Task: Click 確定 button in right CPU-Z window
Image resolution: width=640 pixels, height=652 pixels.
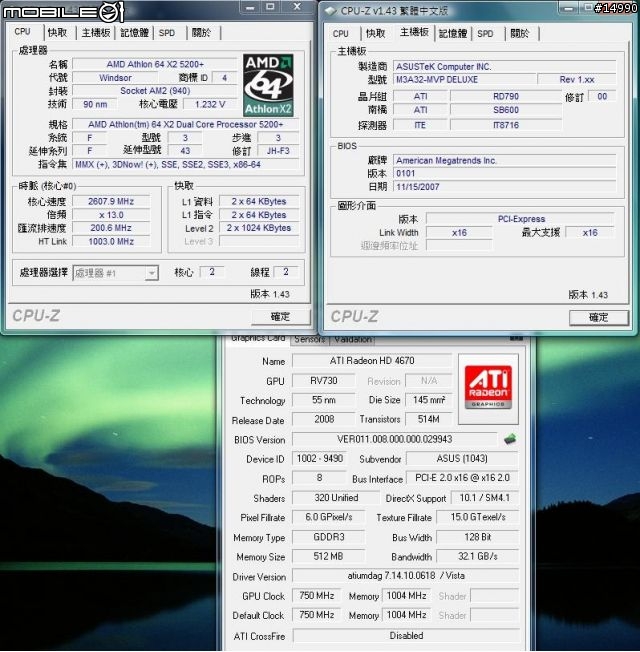Action: pyautogui.click(x=598, y=318)
